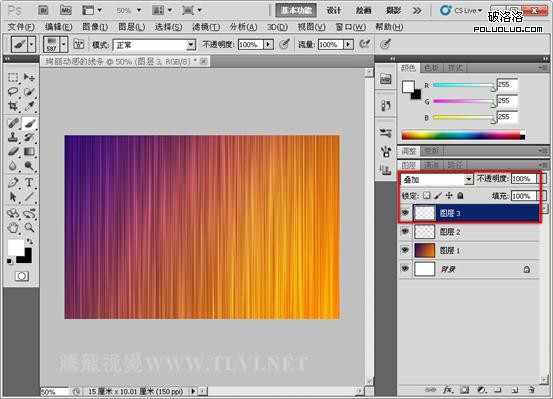Hide layer 图层 1
Screen dimensions: 553x399
click(x=405, y=250)
